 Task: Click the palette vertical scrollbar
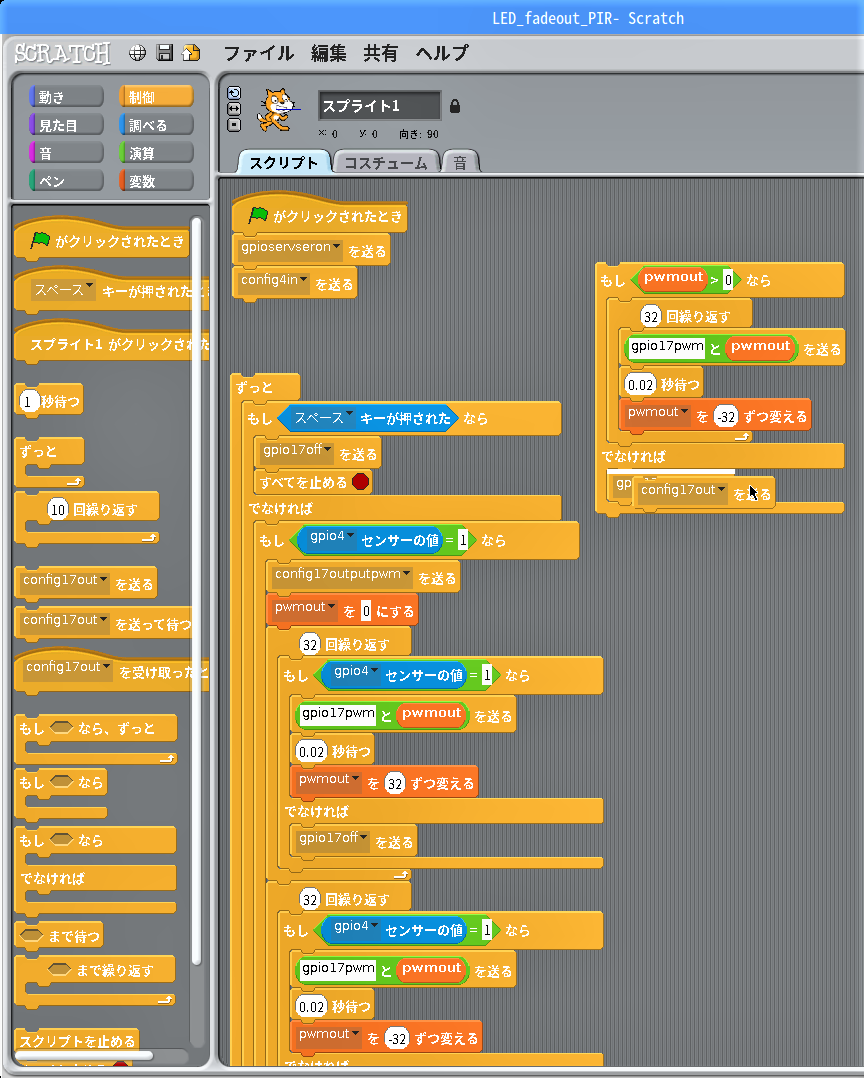click(197, 591)
